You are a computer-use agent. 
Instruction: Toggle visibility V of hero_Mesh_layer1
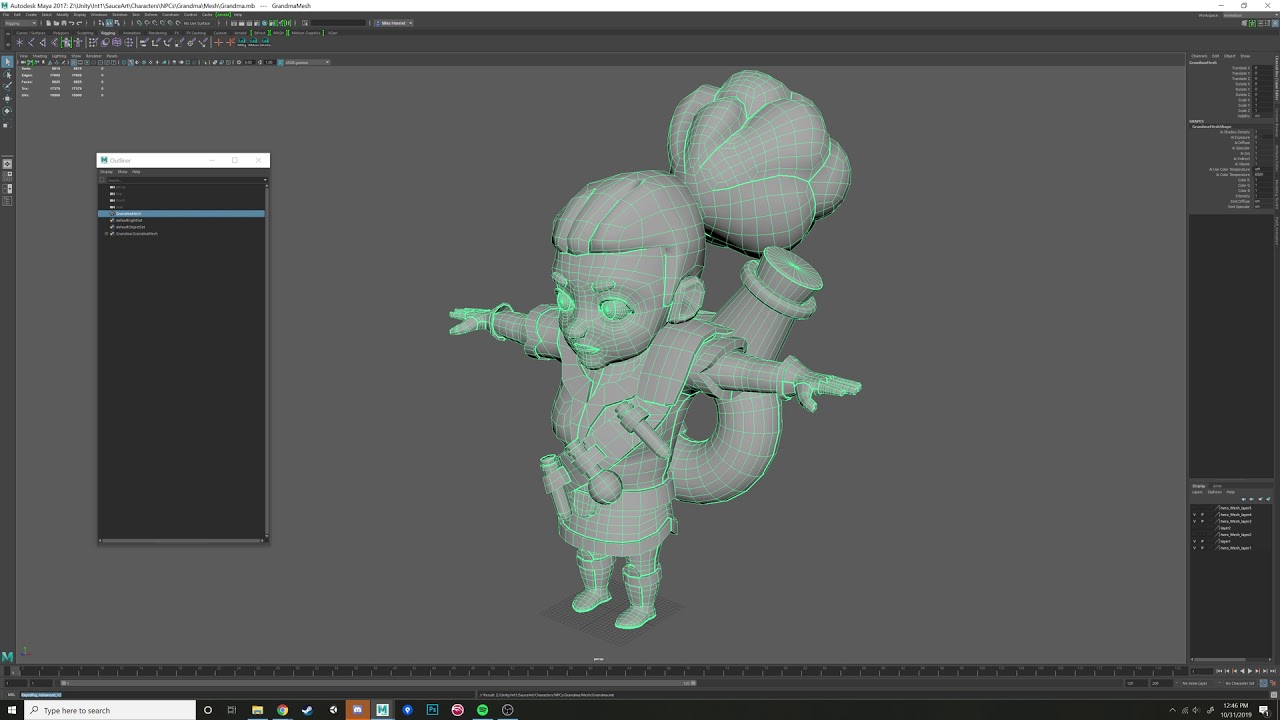[1194, 548]
